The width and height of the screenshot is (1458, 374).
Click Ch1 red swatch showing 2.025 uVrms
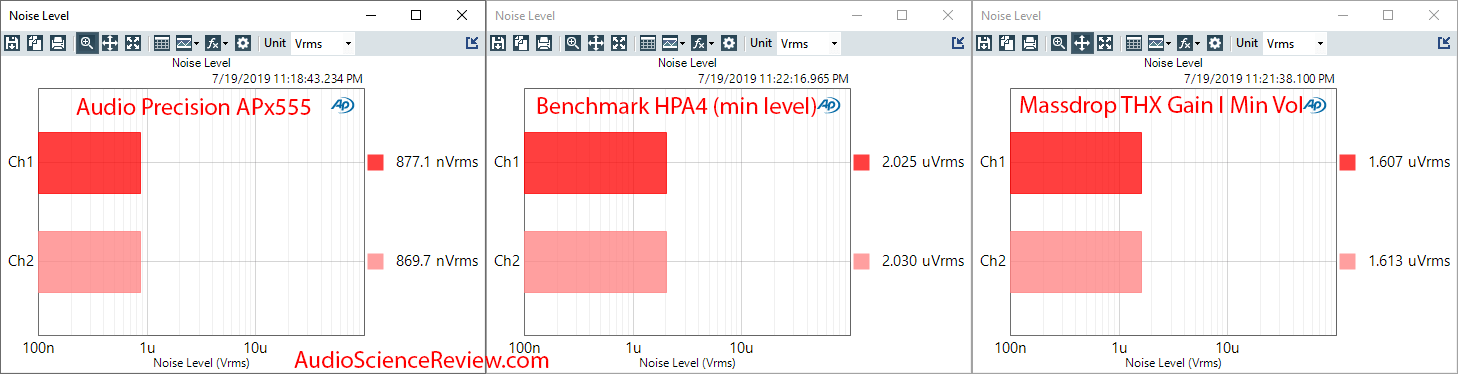862,162
